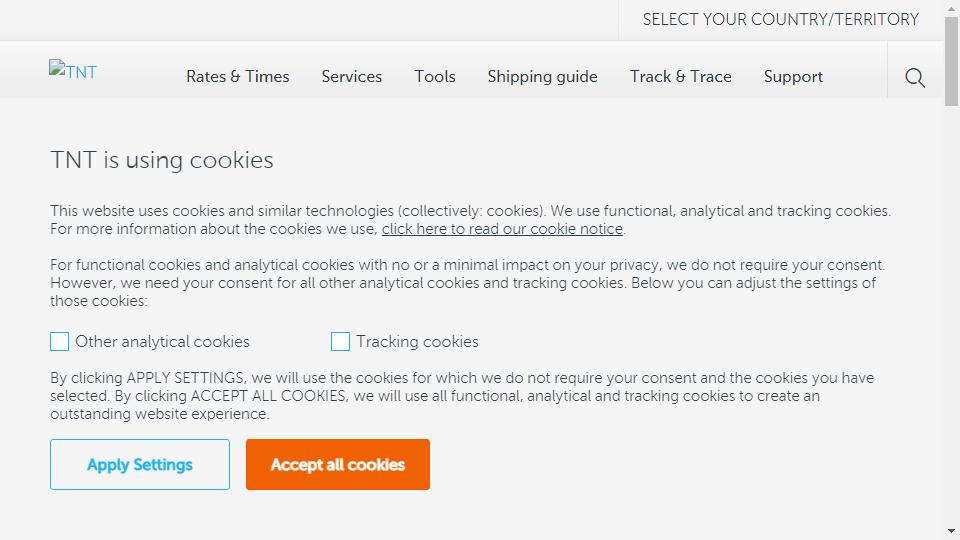The width and height of the screenshot is (960, 540).
Task: Open the search magnifier icon
Action: coord(915,77)
